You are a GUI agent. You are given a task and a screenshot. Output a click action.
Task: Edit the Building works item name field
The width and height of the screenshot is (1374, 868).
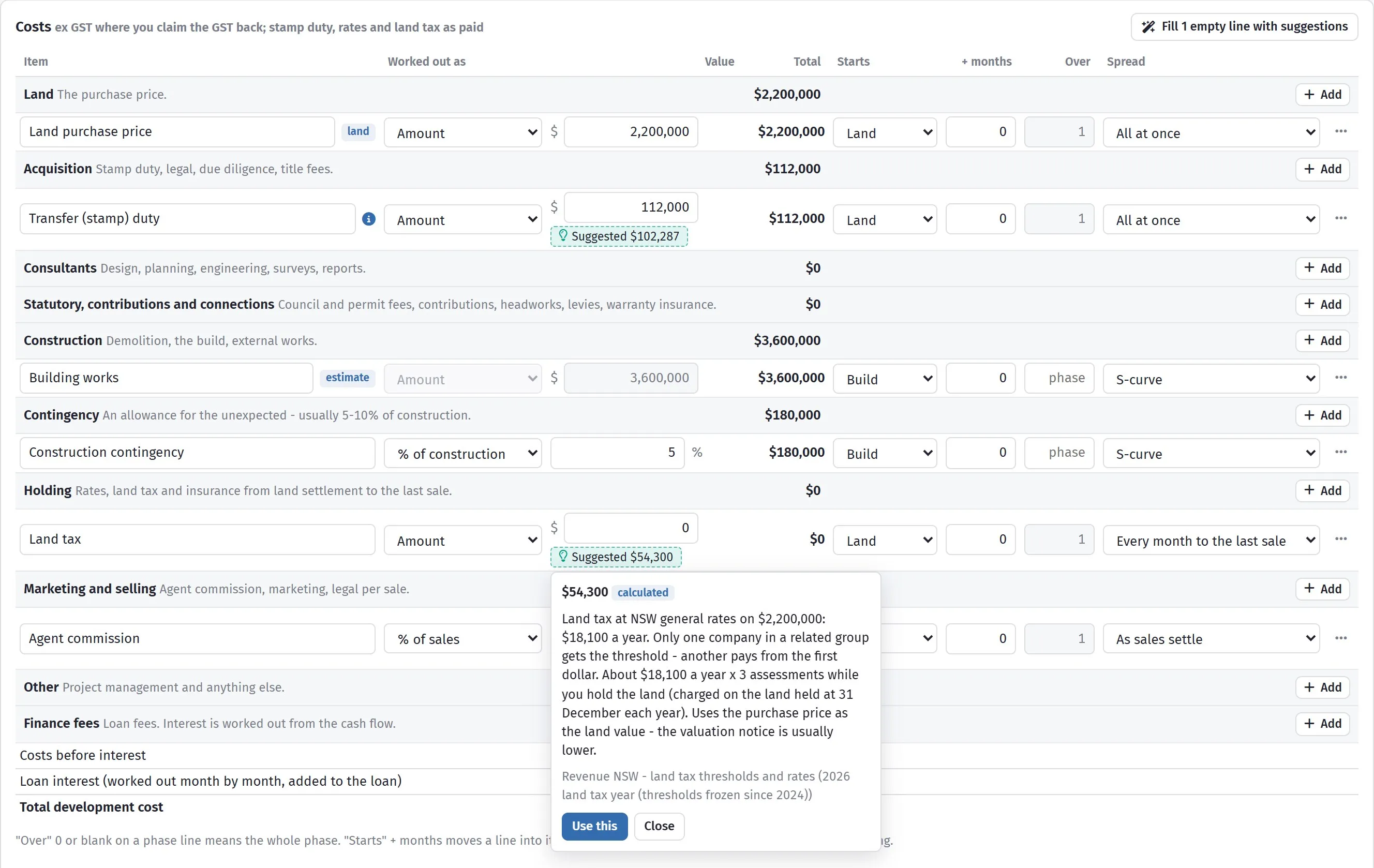click(x=166, y=378)
